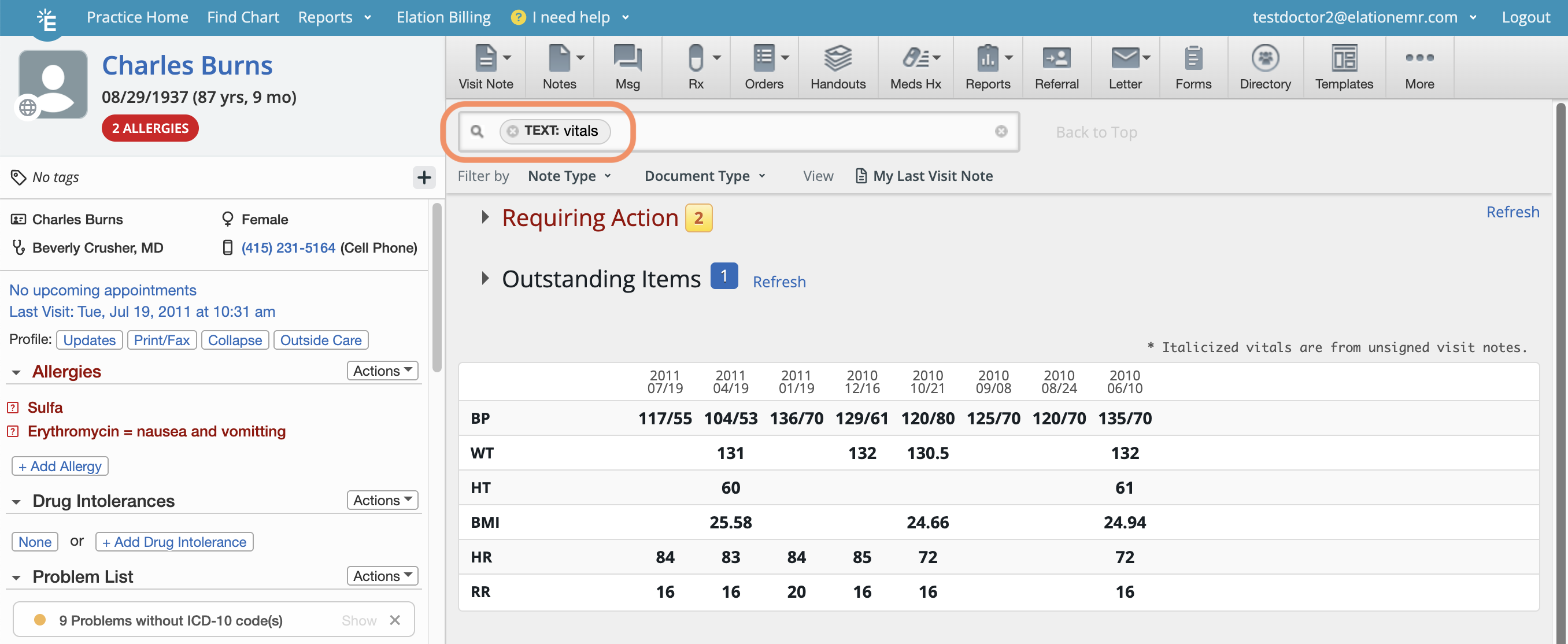This screenshot has width=1568, height=644.
Task: Open Allergies Actions dropdown
Action: point(382,371)
